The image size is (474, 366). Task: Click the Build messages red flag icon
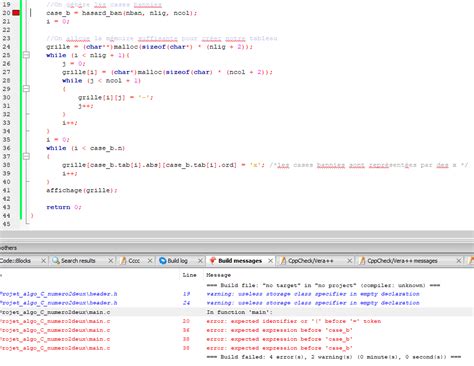[x=212, y=261]
